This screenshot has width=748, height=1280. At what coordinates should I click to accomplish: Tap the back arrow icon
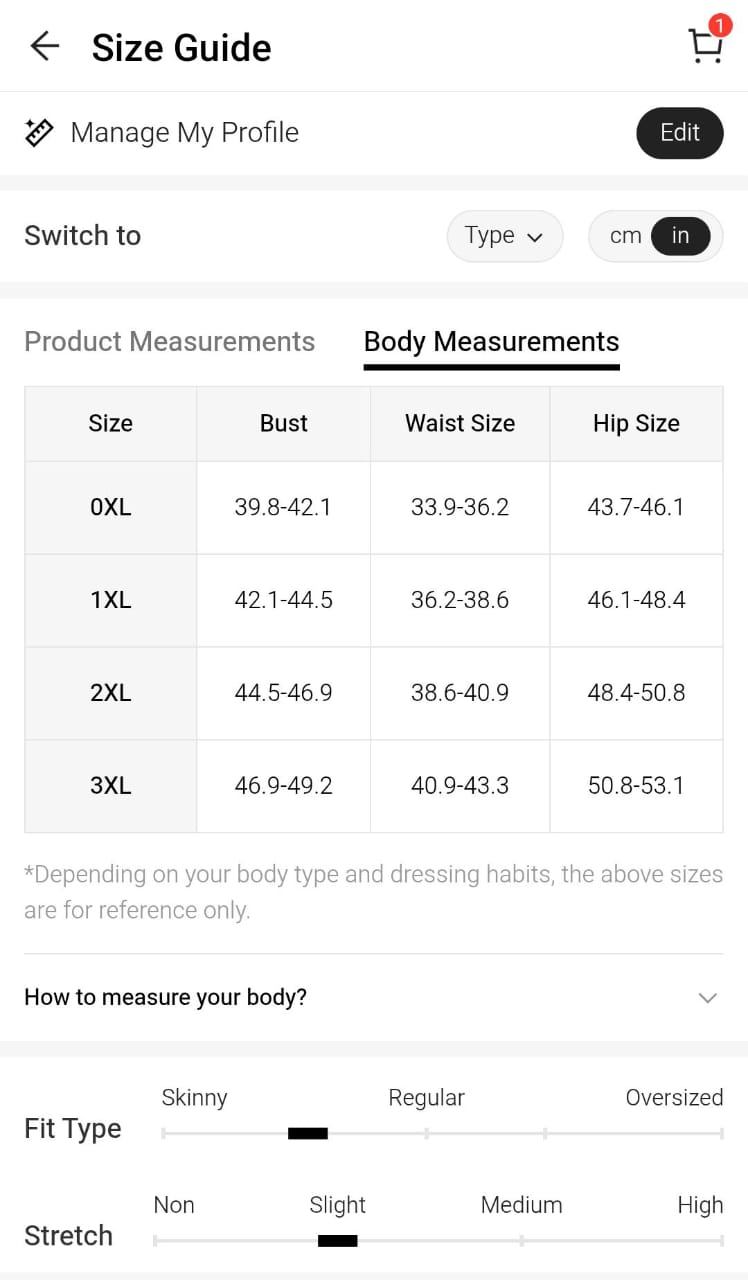point(45,46)
